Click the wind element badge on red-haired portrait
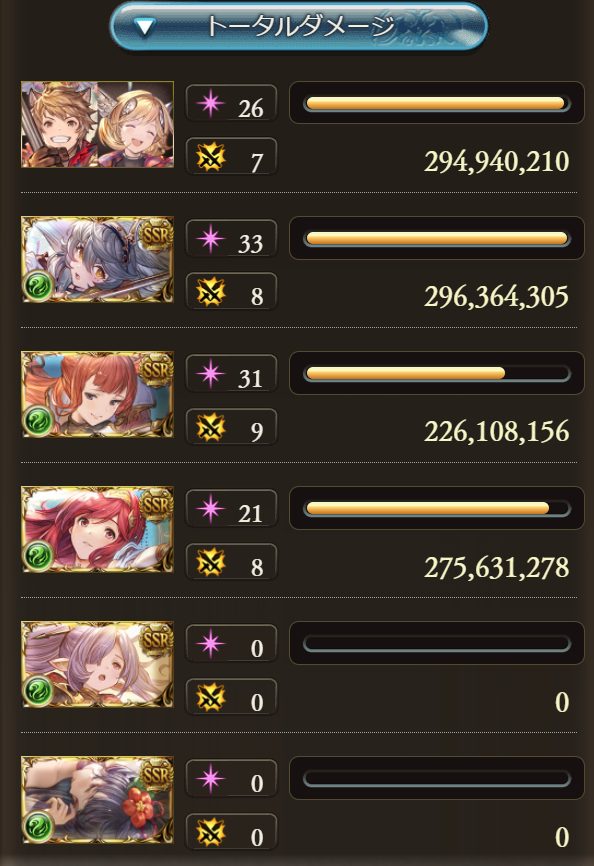 point(38,556)
